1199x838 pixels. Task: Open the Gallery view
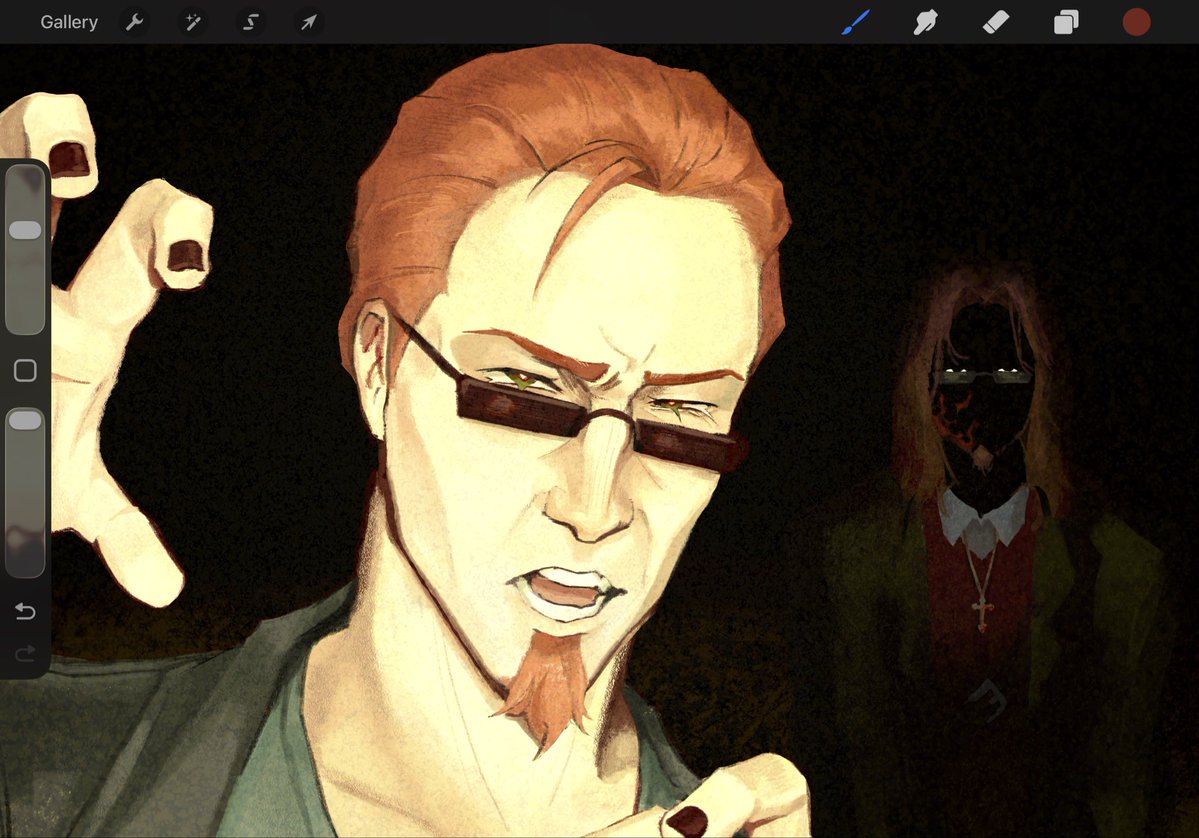pos(69,22)
